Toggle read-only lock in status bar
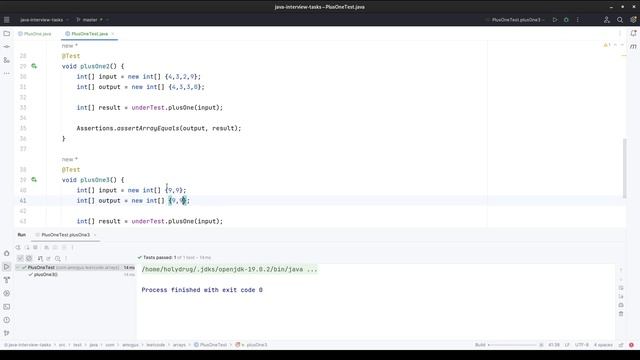The height and width of the screenshot is (360, 640). 621,345
